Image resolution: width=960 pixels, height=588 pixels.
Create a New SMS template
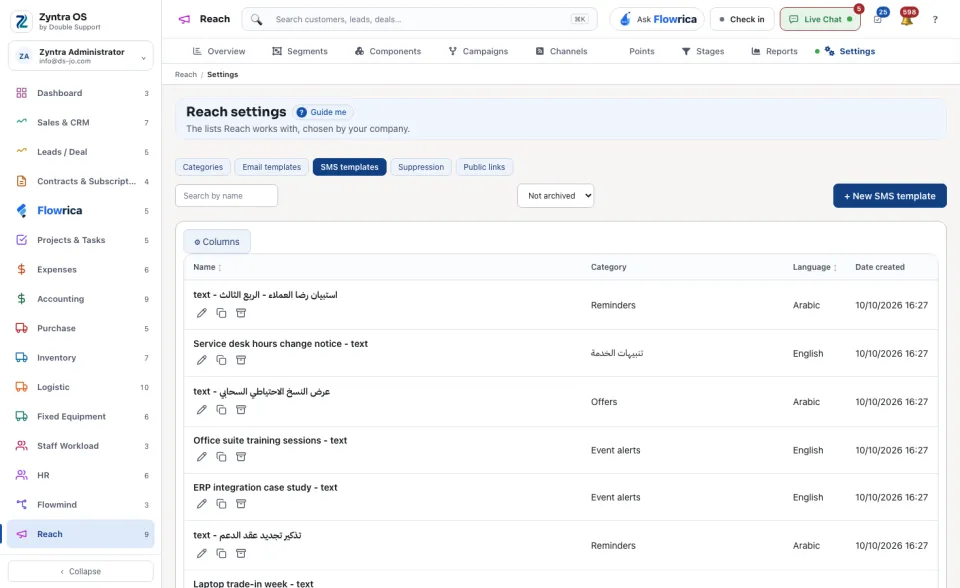point(890,196)
